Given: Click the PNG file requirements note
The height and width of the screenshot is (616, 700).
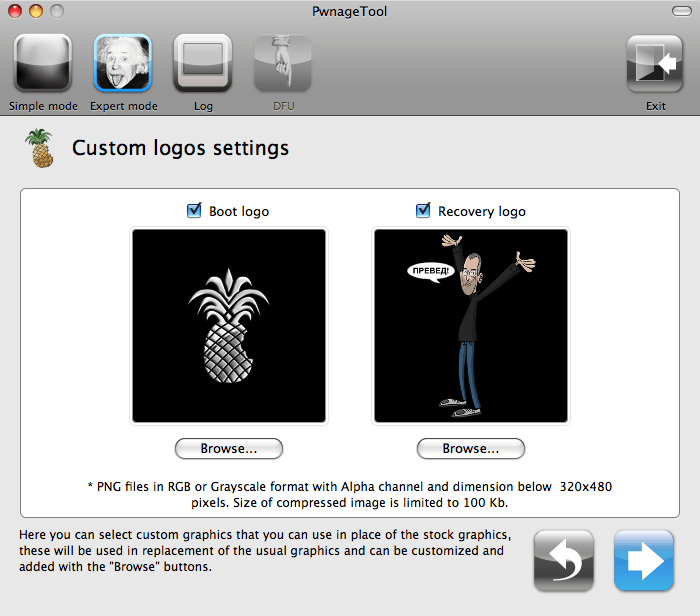Looking at the screenshot, I should [x=350, y=495].
